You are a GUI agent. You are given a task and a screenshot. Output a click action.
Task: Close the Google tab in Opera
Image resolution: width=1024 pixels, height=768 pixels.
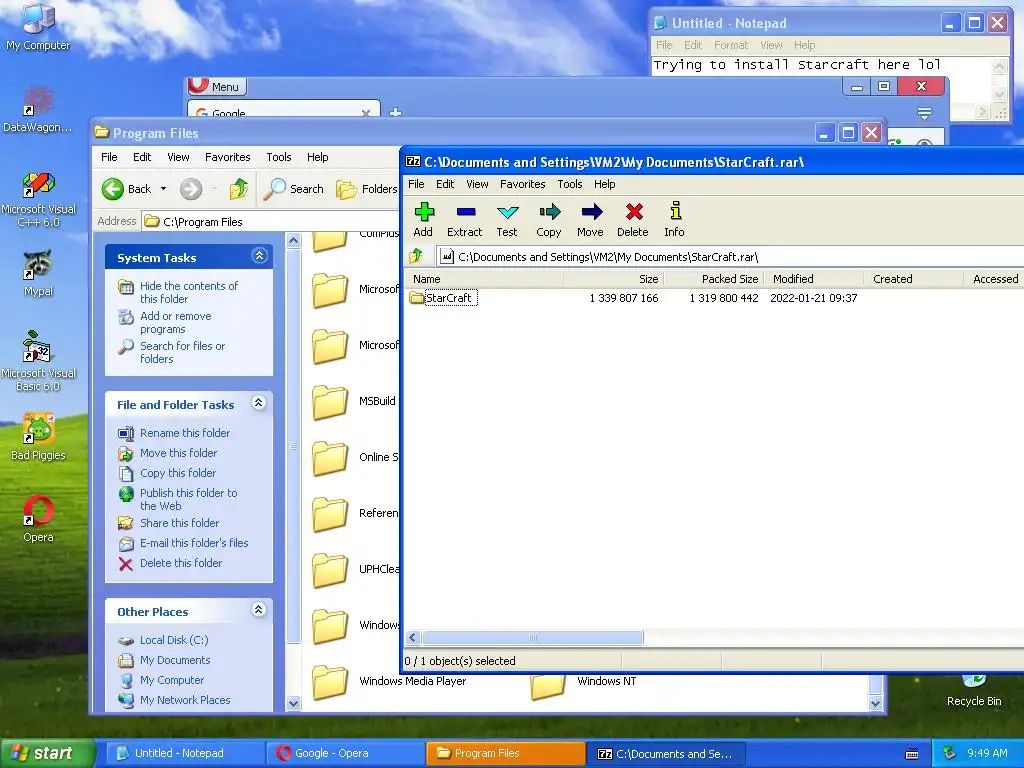coord(366,113)
